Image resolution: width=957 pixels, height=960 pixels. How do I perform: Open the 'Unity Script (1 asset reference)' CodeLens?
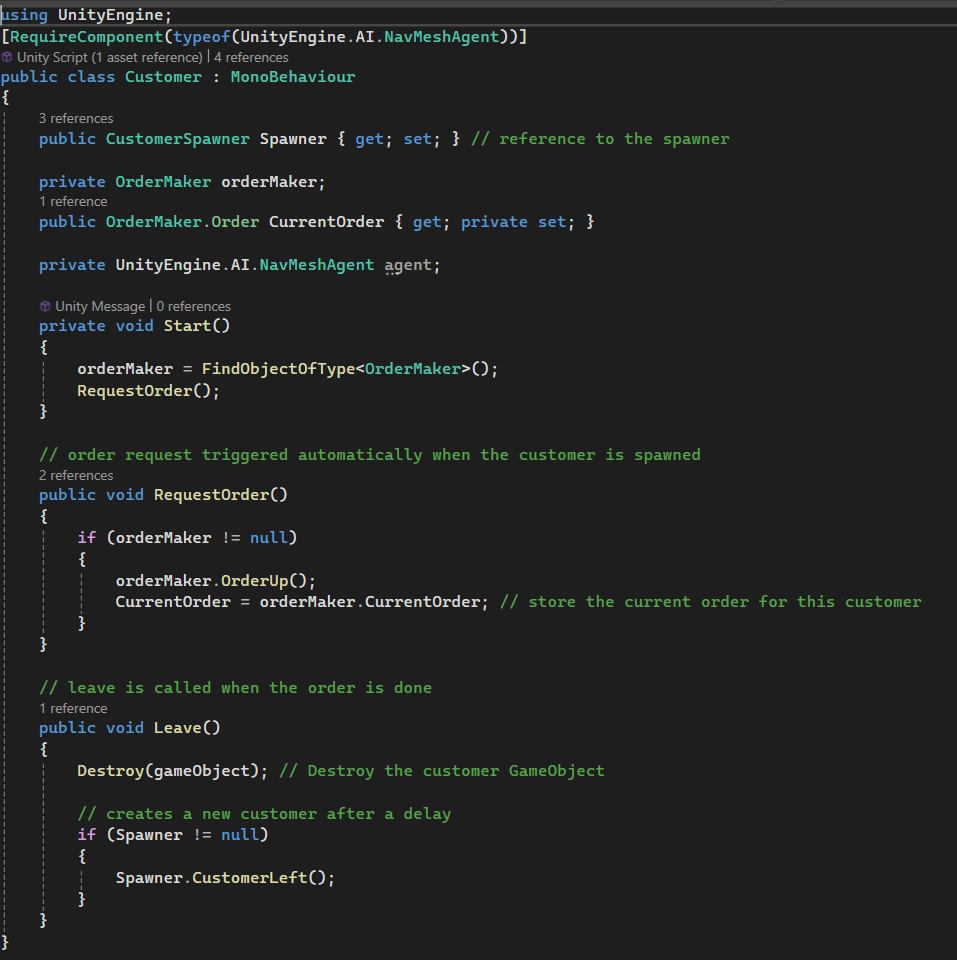(110, 57)
